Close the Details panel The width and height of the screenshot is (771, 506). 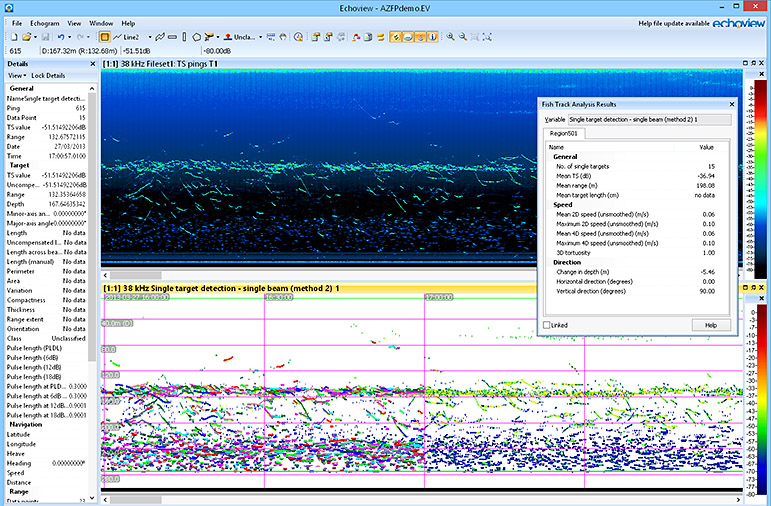92,64
